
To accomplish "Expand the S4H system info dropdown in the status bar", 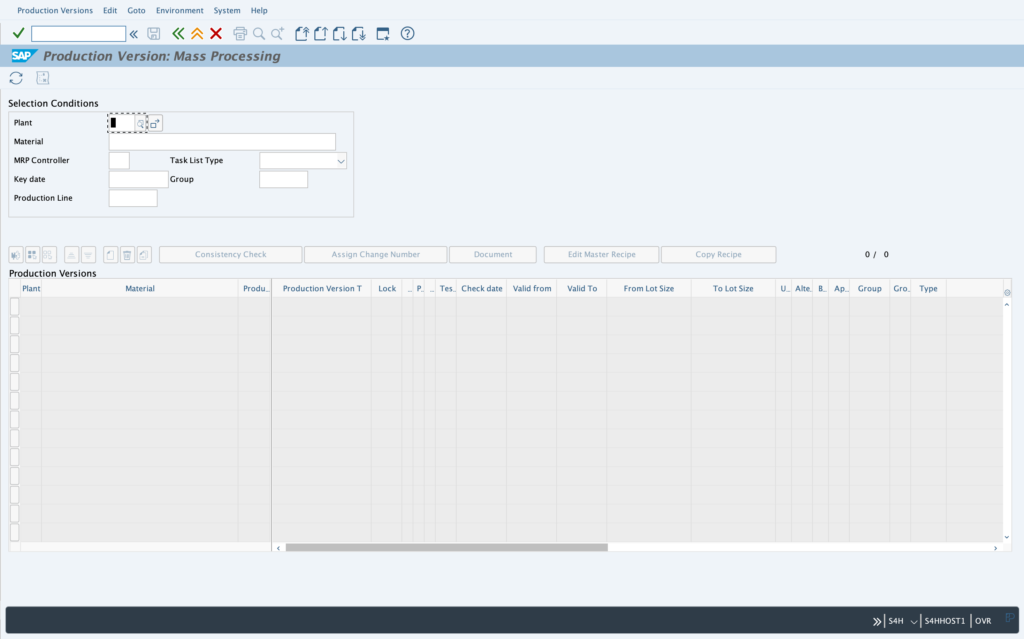I will point(914,621).
